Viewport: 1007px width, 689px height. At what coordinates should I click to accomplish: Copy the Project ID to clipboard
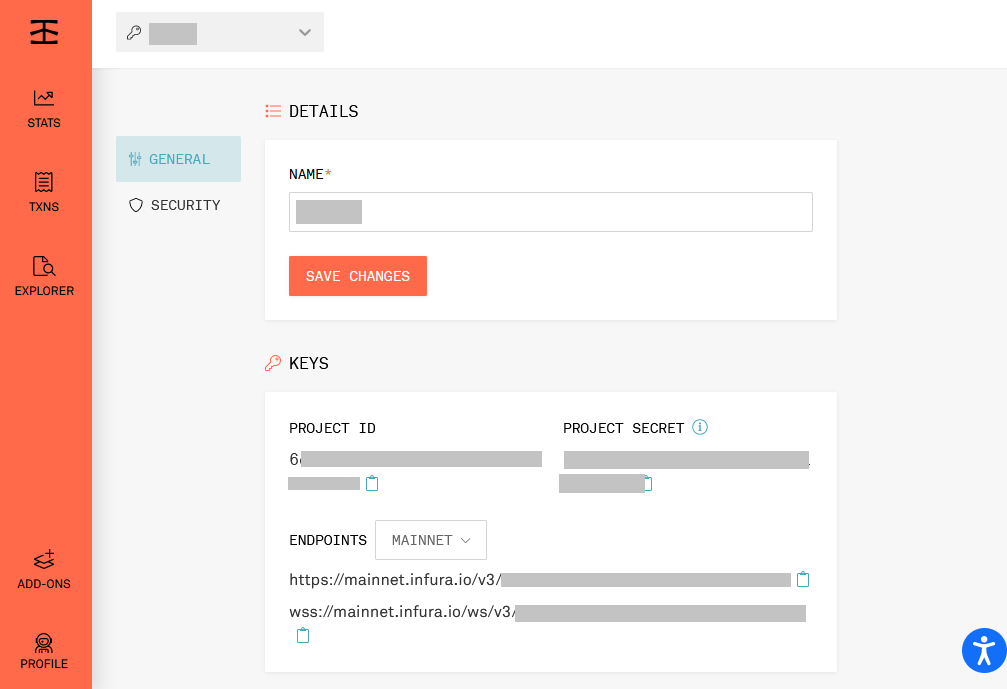pos(372,484)
